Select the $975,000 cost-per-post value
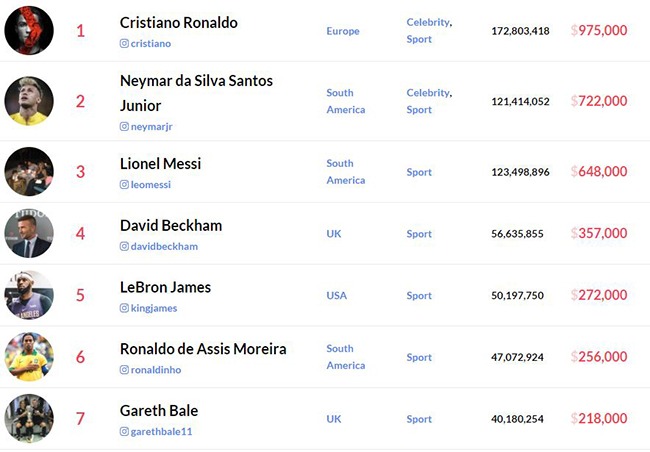 click(599, 30)
